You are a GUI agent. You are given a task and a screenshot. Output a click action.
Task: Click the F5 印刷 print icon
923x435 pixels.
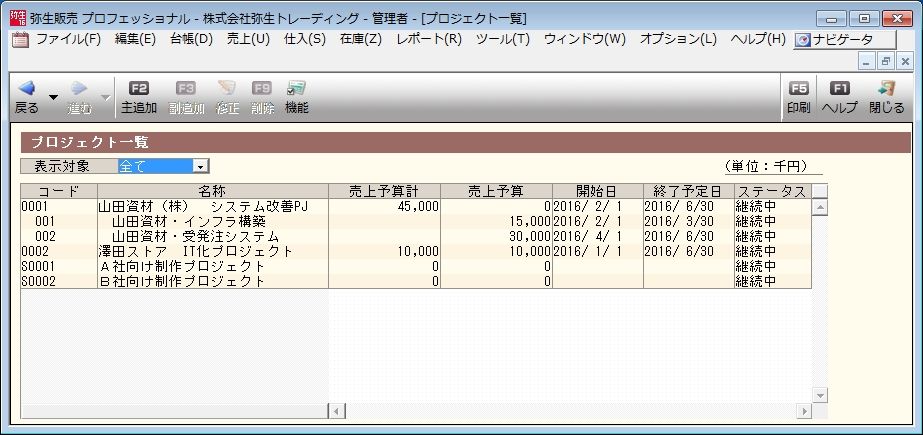pyautogui.click(x=798, y=98)
